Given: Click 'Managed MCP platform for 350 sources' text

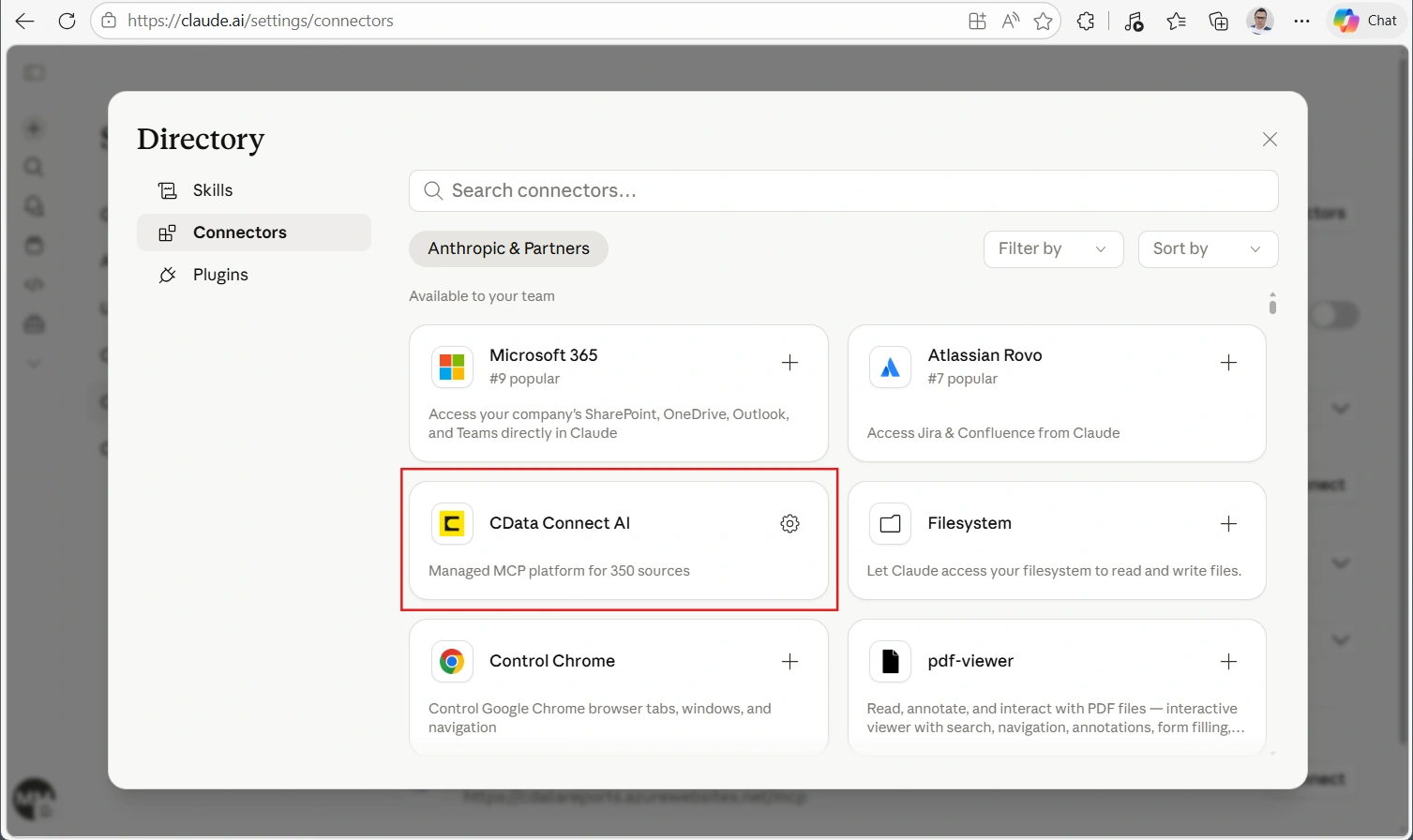Looking at the screenshot, I should (559, 571).
